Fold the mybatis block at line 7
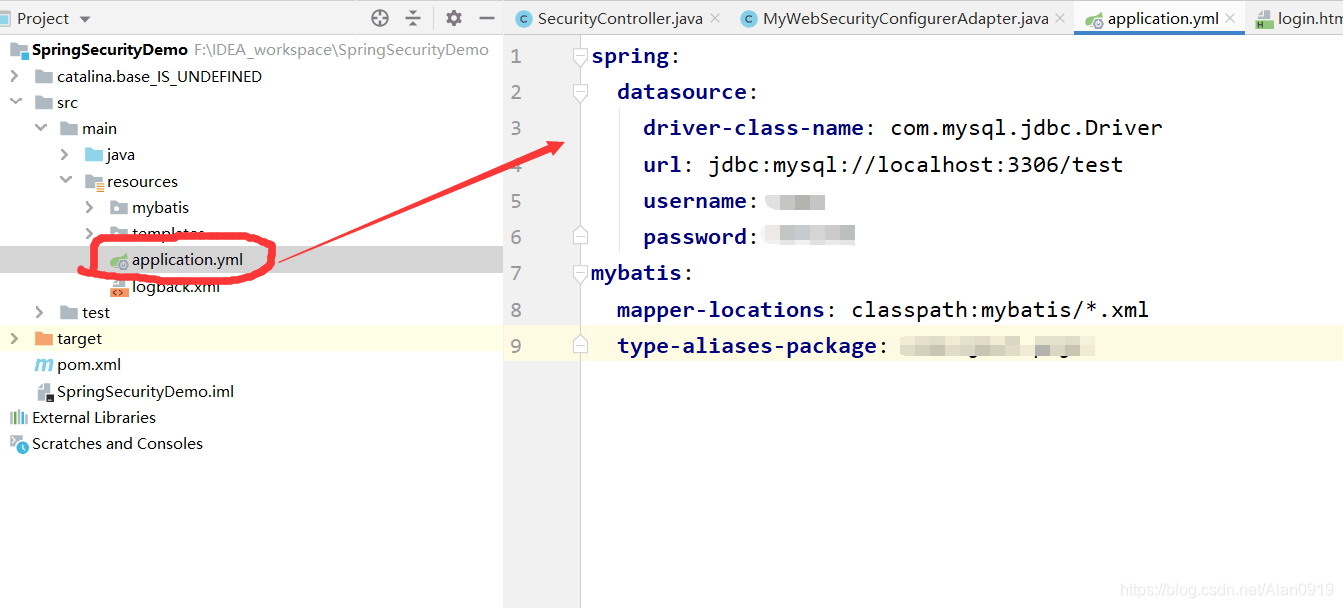Viewport: 1343px width, 608px height. (580, 273)
